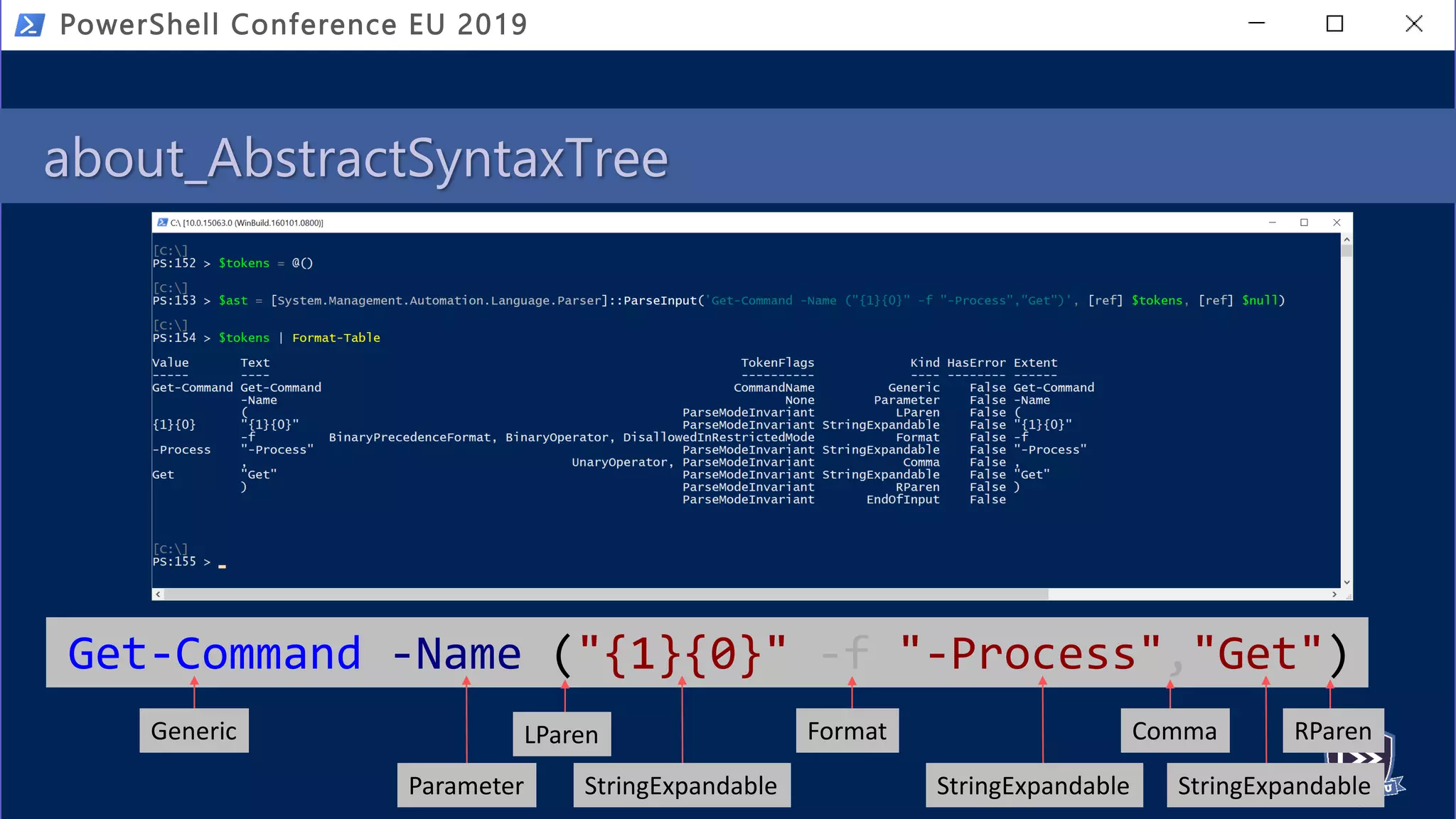Screen dimensions: 1456x819
Task: Click the about_AbstractSyntaxTree heading
Action: (x=356, y=160)
